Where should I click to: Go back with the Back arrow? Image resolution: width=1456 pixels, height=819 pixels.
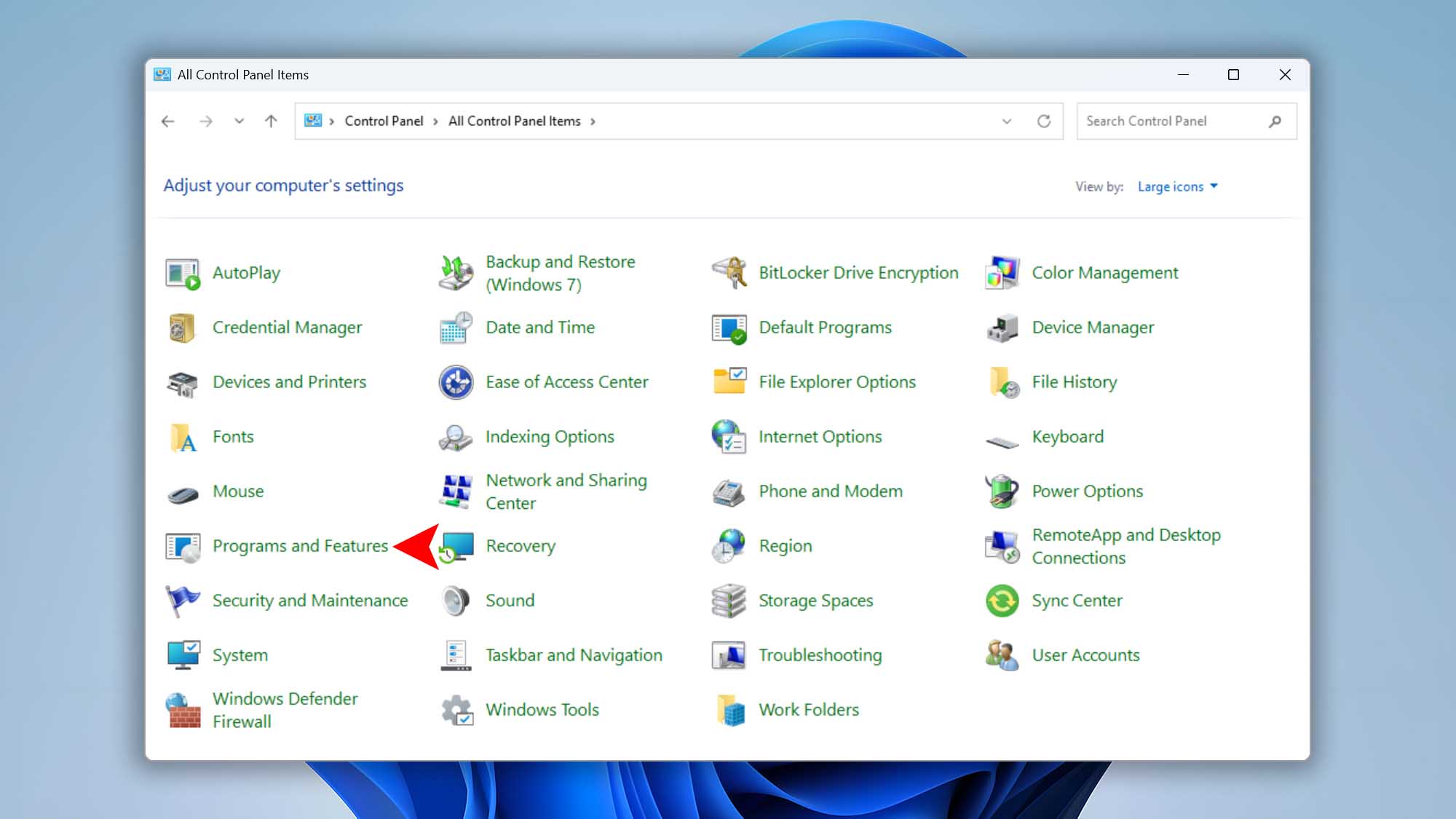point(168,122)
